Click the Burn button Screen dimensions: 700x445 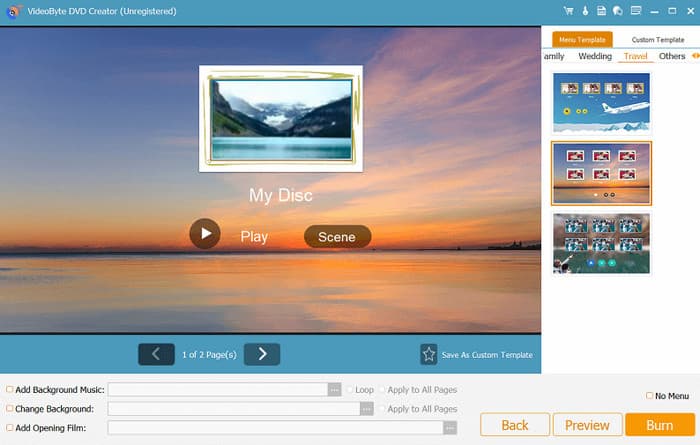(x=660, y=425)
